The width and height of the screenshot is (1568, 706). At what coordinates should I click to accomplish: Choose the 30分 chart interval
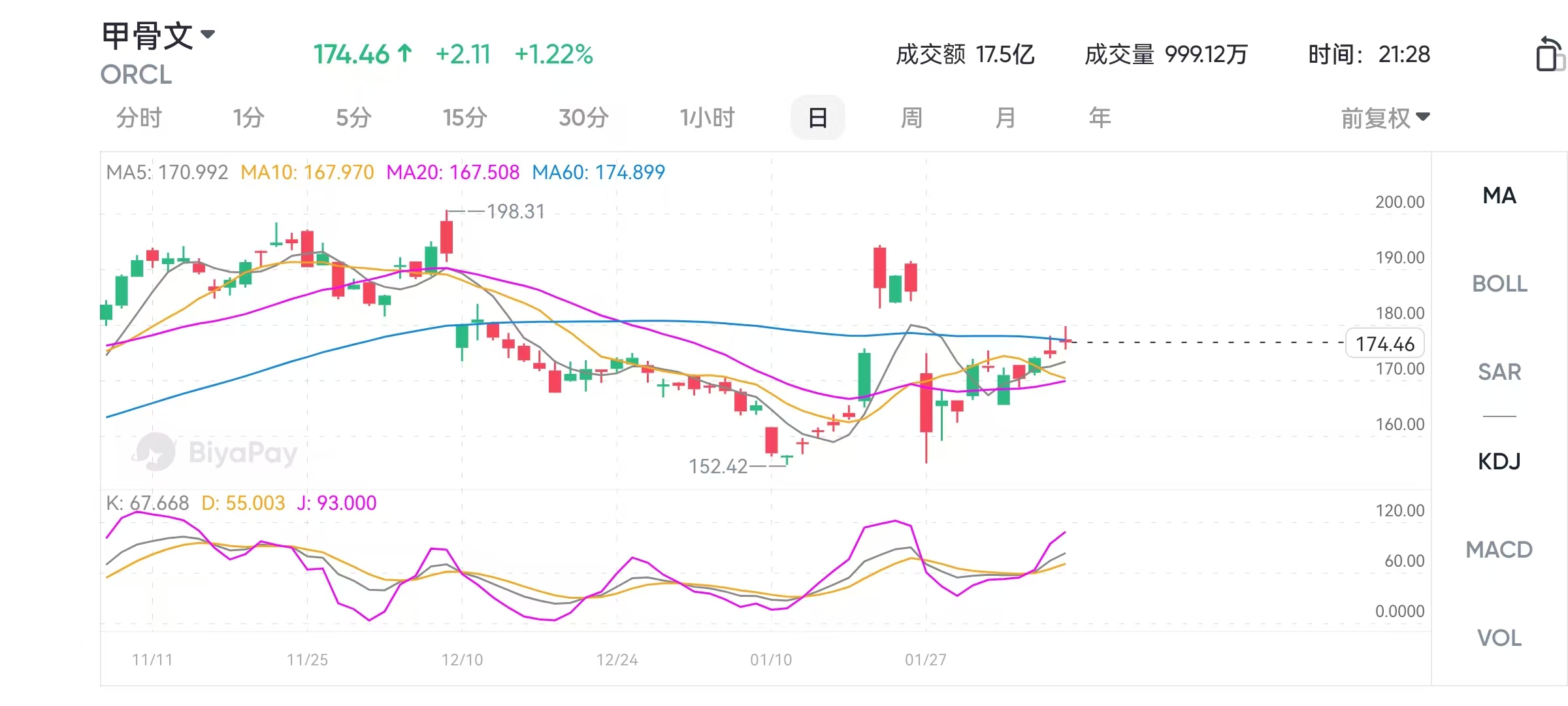click(x=583, y=118)
